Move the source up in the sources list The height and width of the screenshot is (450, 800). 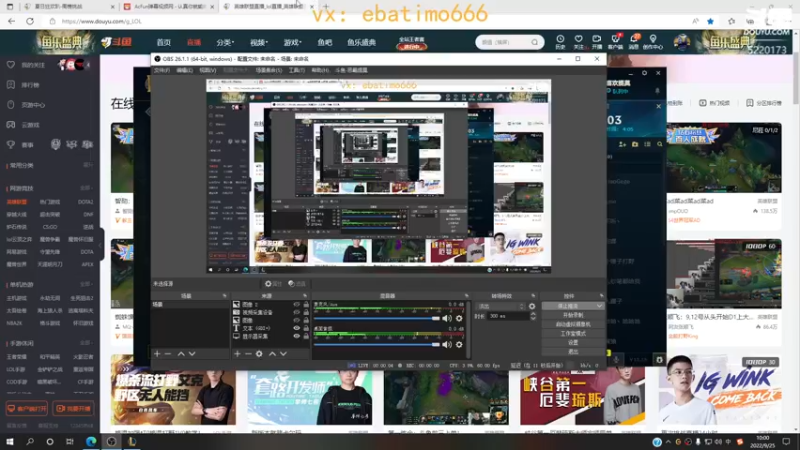coord(272,354)
